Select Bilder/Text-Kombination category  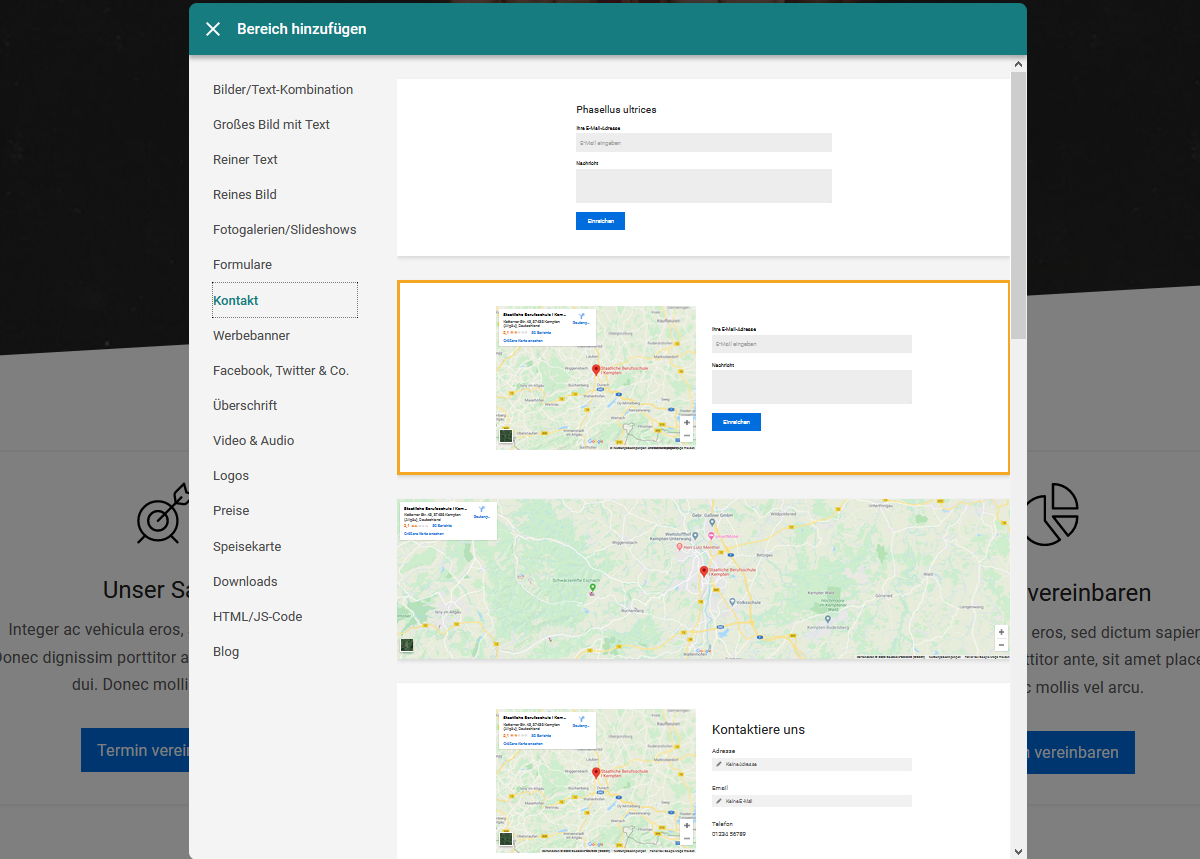click(x=283, y=90)
